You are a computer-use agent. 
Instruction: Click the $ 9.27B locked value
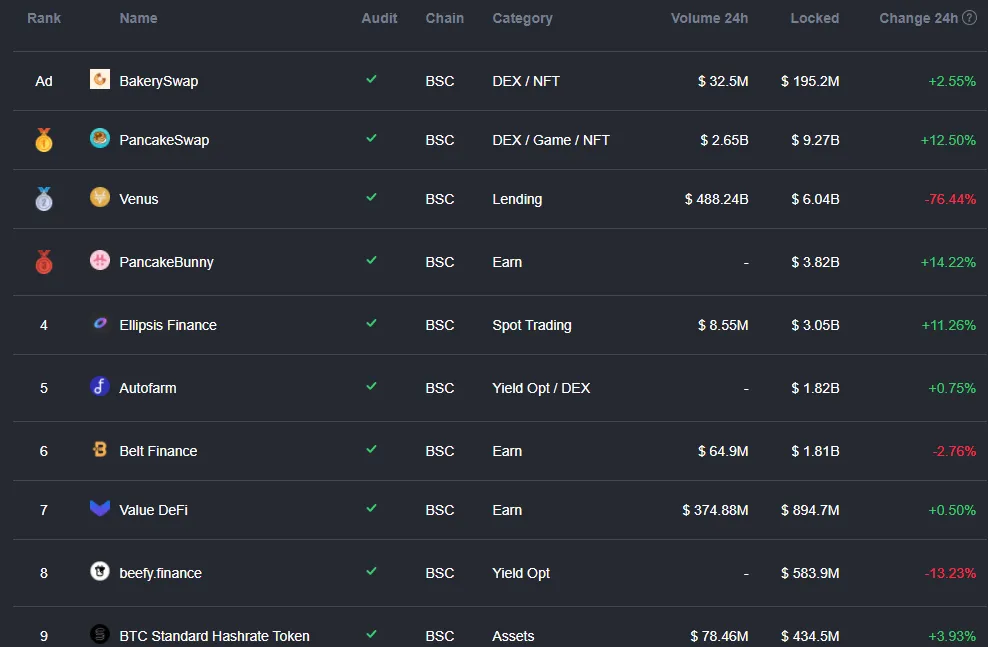[815, 140]
